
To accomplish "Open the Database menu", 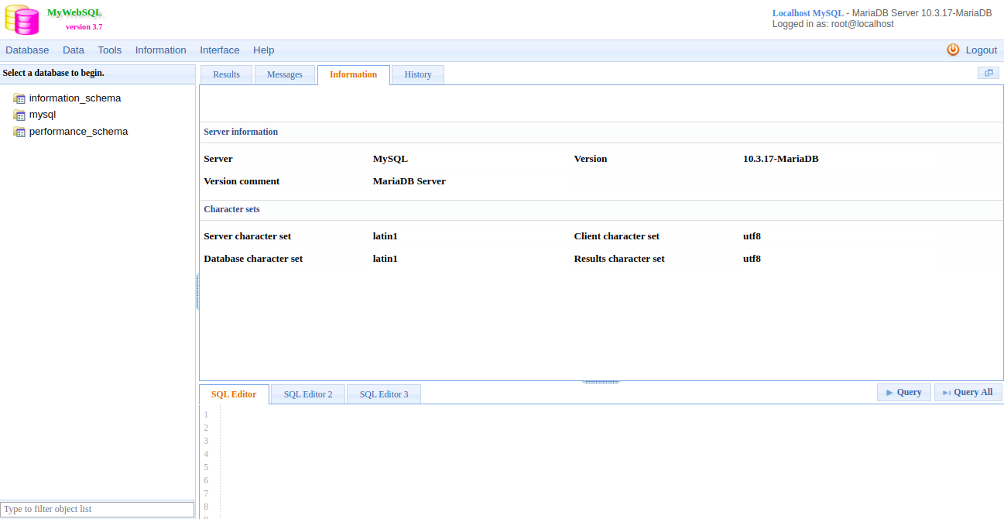I will click(27, 50).
